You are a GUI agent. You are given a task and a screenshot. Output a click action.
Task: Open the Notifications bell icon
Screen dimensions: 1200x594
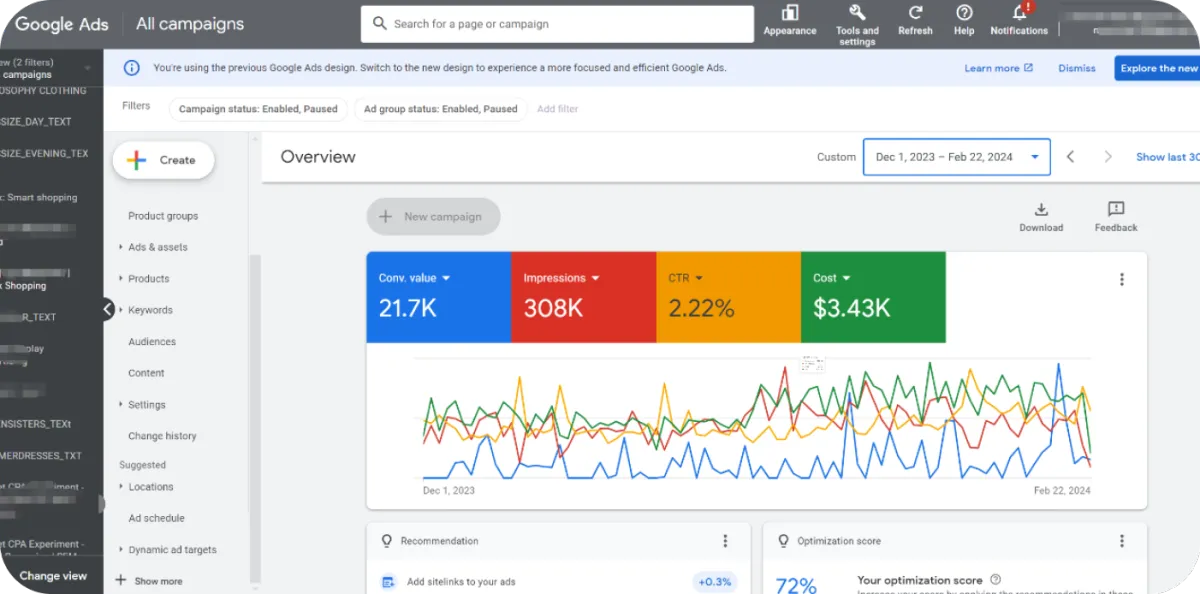click(1019, 13)
